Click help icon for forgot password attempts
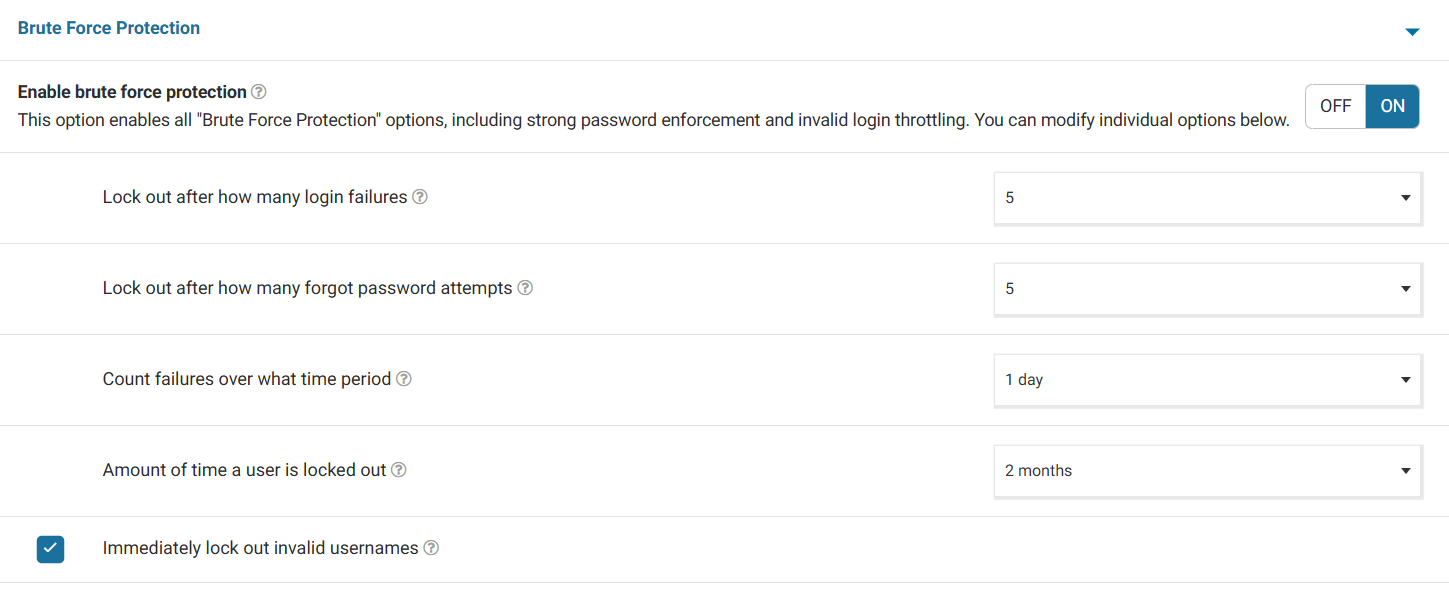 [x=525, y=288]
